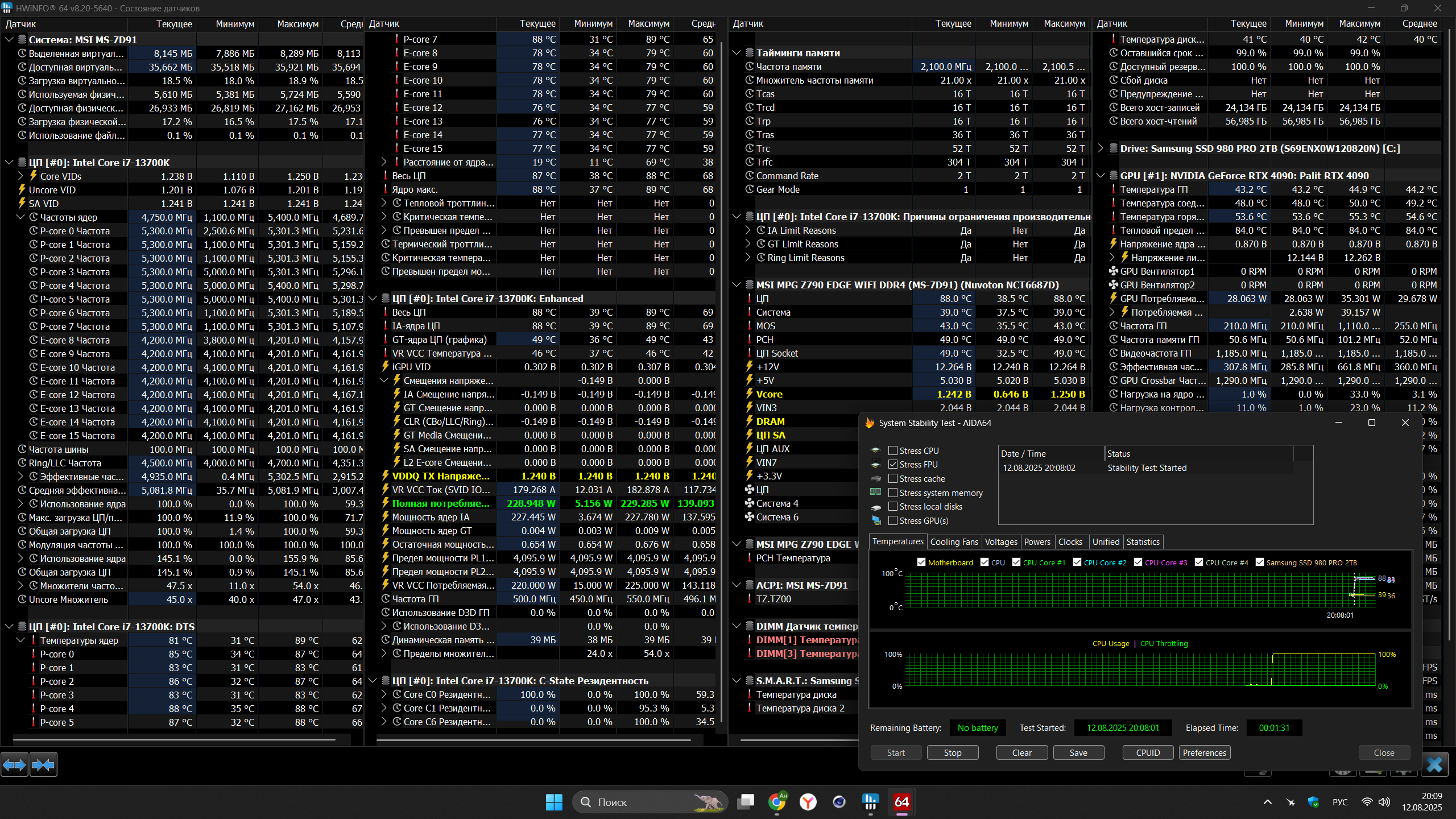Open Yandex Browser taskbar icon

(808, 802)
